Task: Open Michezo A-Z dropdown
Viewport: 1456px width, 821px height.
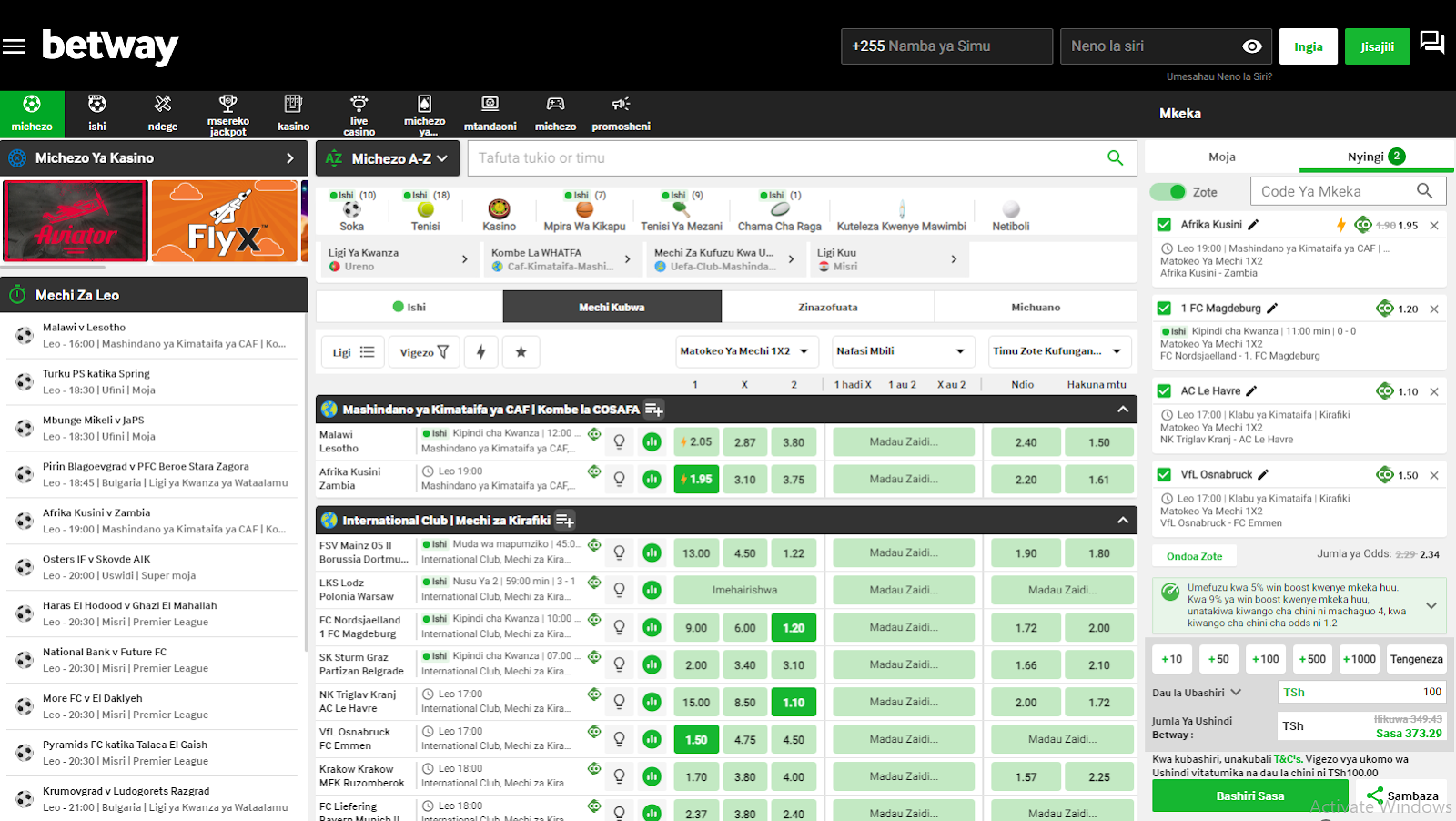Action: pos(387,158)
